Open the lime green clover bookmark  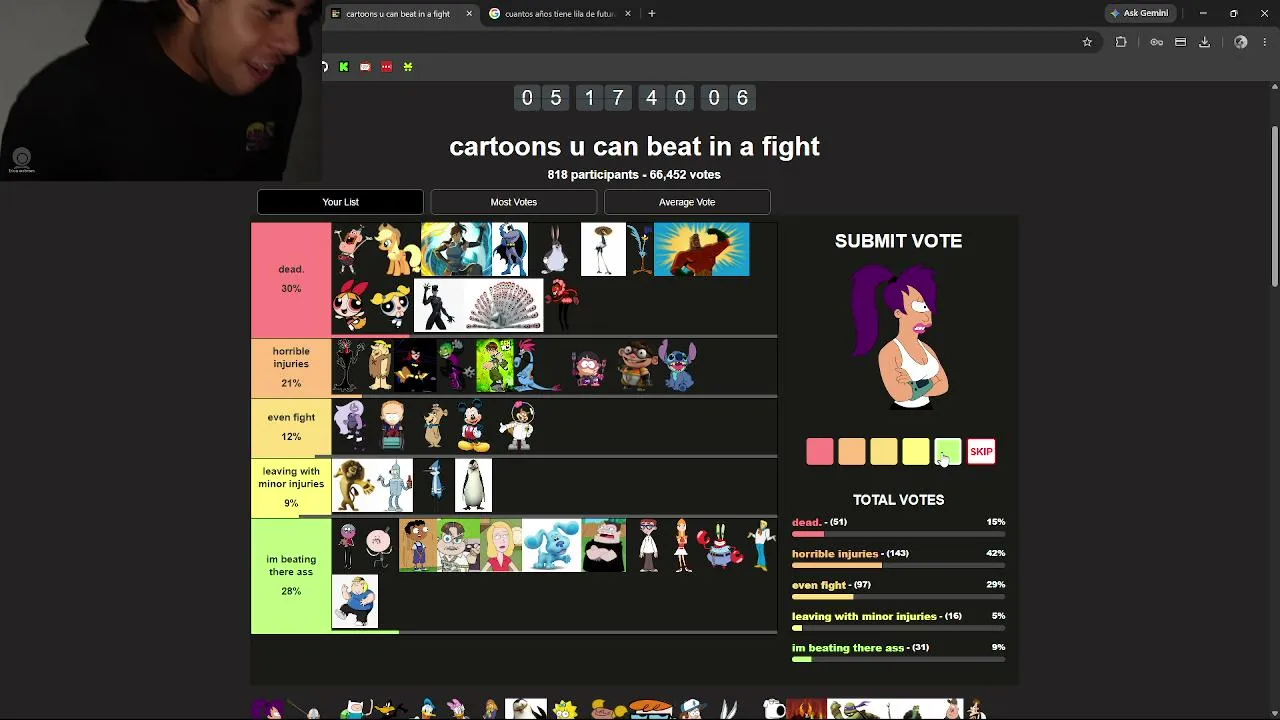(408, 67)
